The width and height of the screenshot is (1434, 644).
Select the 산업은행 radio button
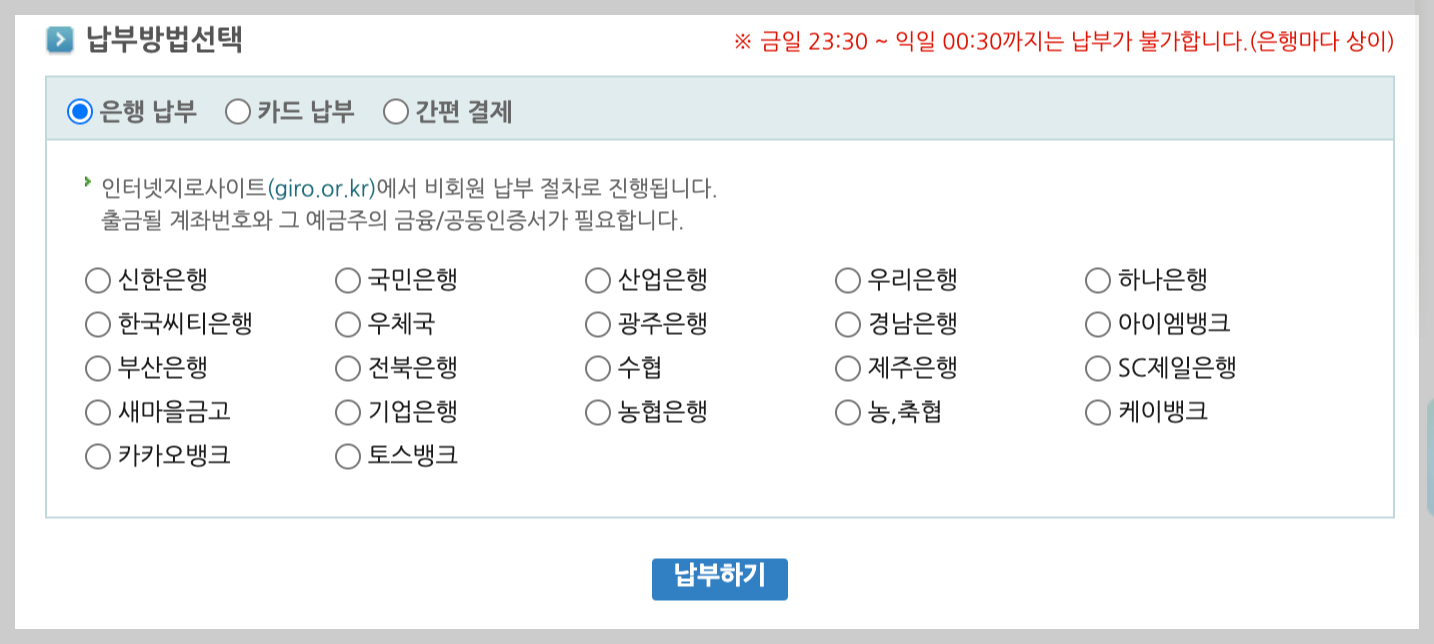pos(596,280)
